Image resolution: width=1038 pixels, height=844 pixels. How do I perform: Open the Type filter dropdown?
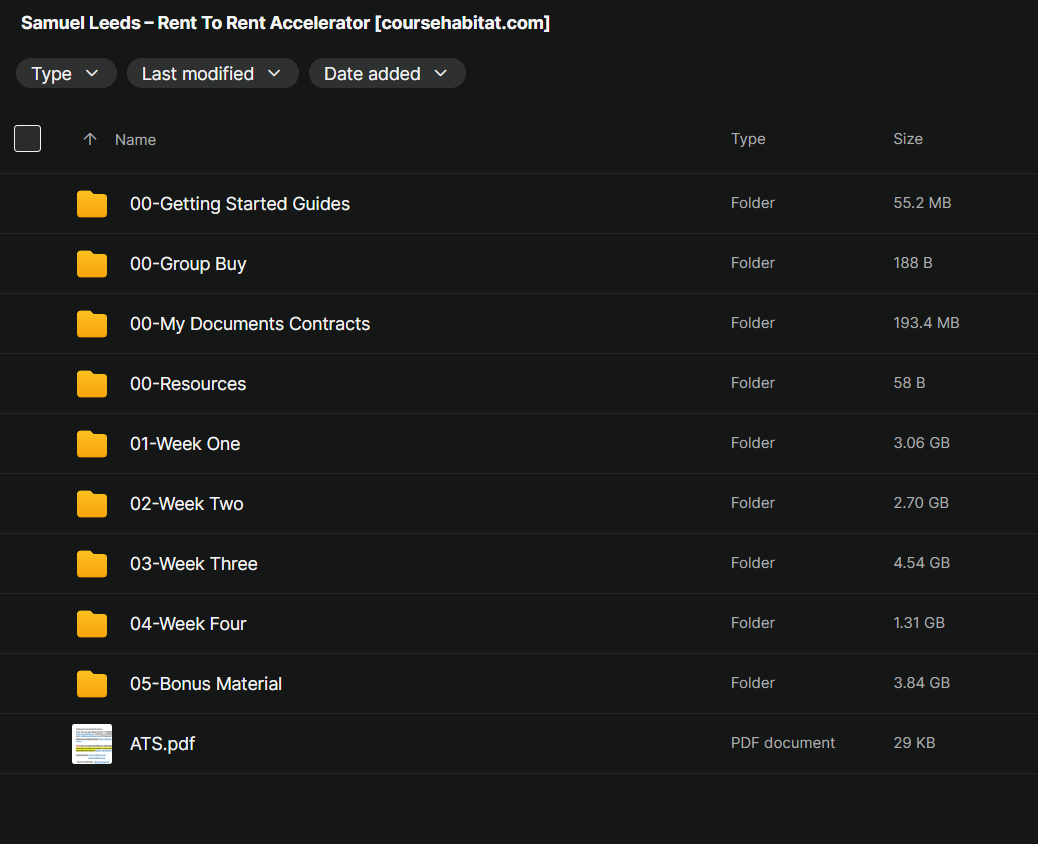[66, 73]
